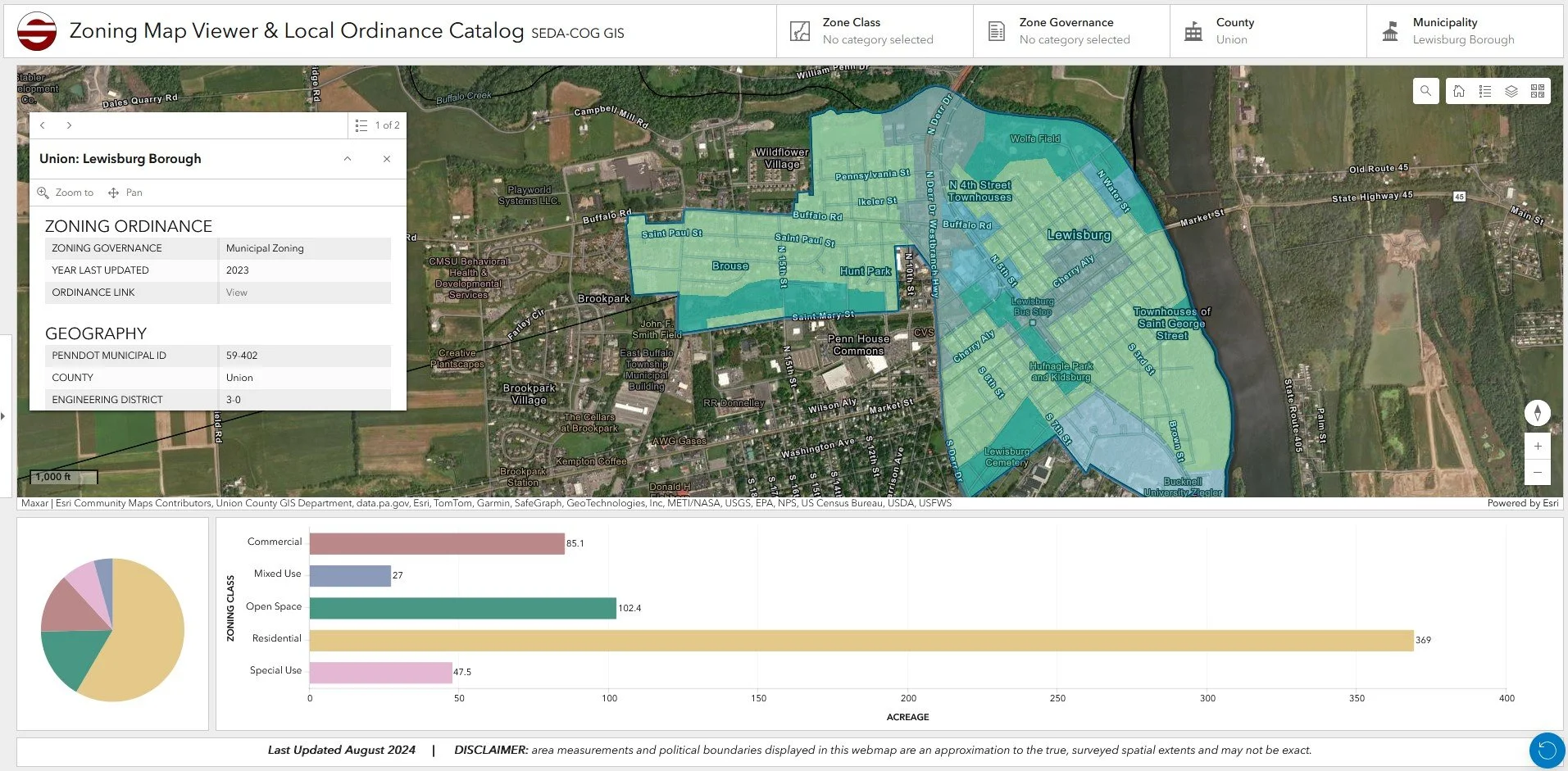The height and width of the screenshot is (771, 1568).
Task: Click the Hunt Park map label
Action: [865, 271]
